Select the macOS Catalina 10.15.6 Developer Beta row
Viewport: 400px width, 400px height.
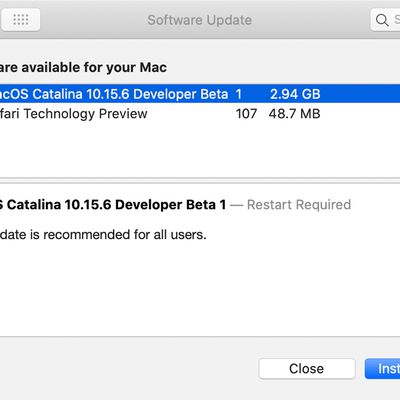click(x=200, y=94)
